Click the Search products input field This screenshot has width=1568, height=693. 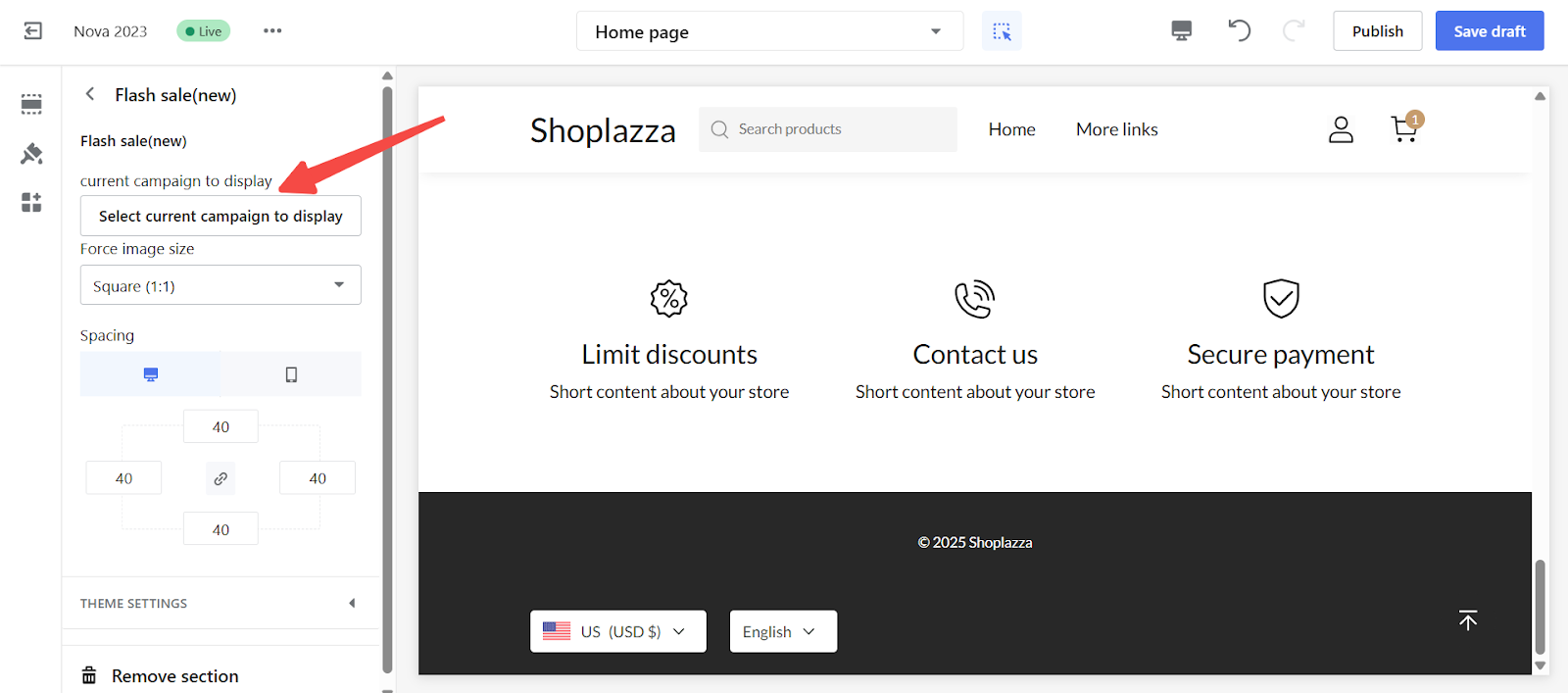click(x=828, y=129)
